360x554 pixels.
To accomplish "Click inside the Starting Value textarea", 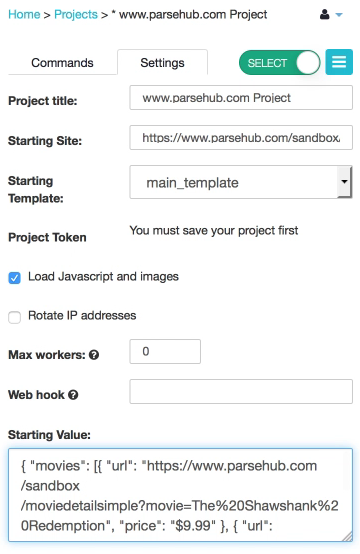I will (x=180, y=495).
